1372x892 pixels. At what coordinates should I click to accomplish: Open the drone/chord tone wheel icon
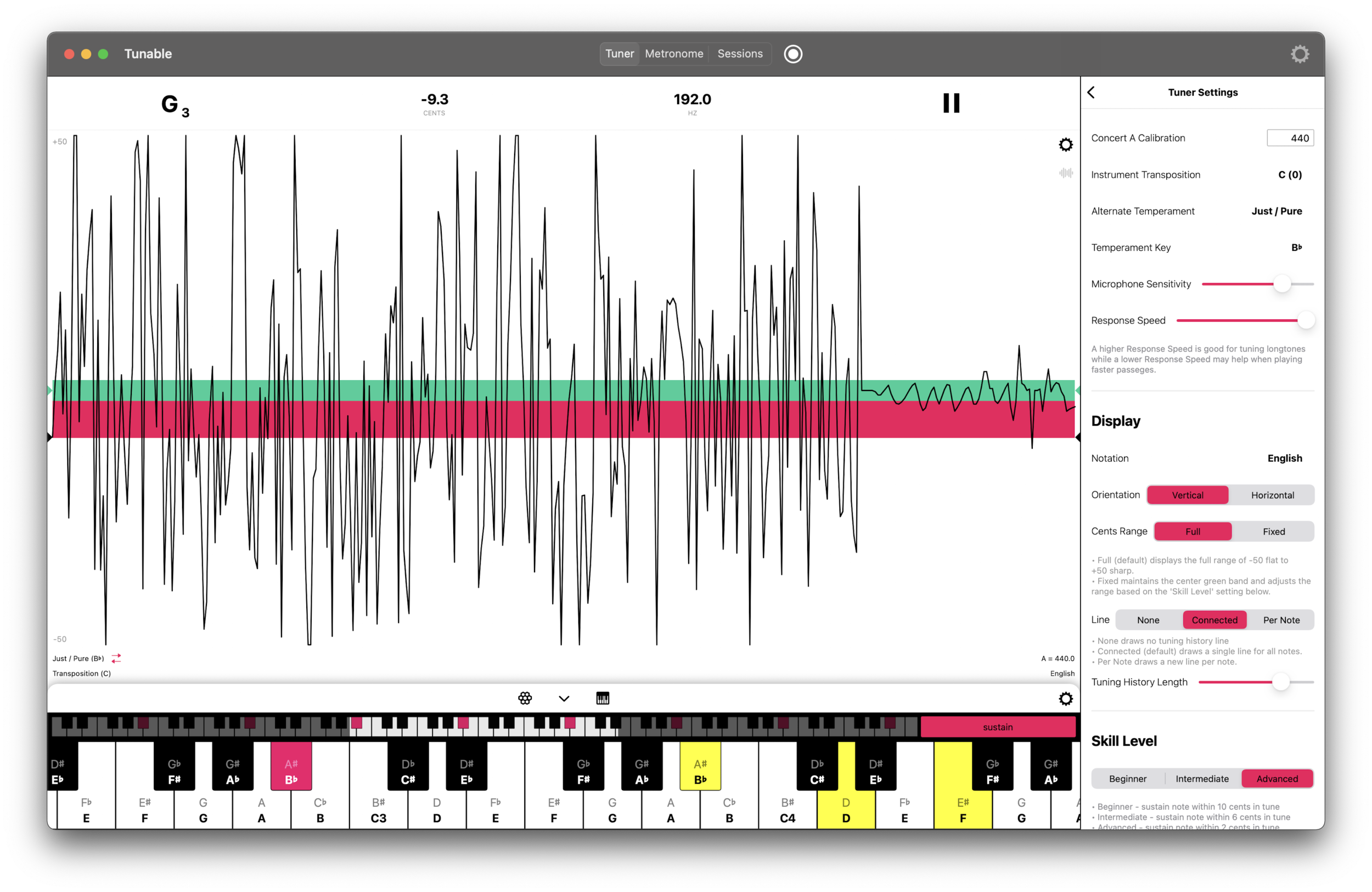525,698
